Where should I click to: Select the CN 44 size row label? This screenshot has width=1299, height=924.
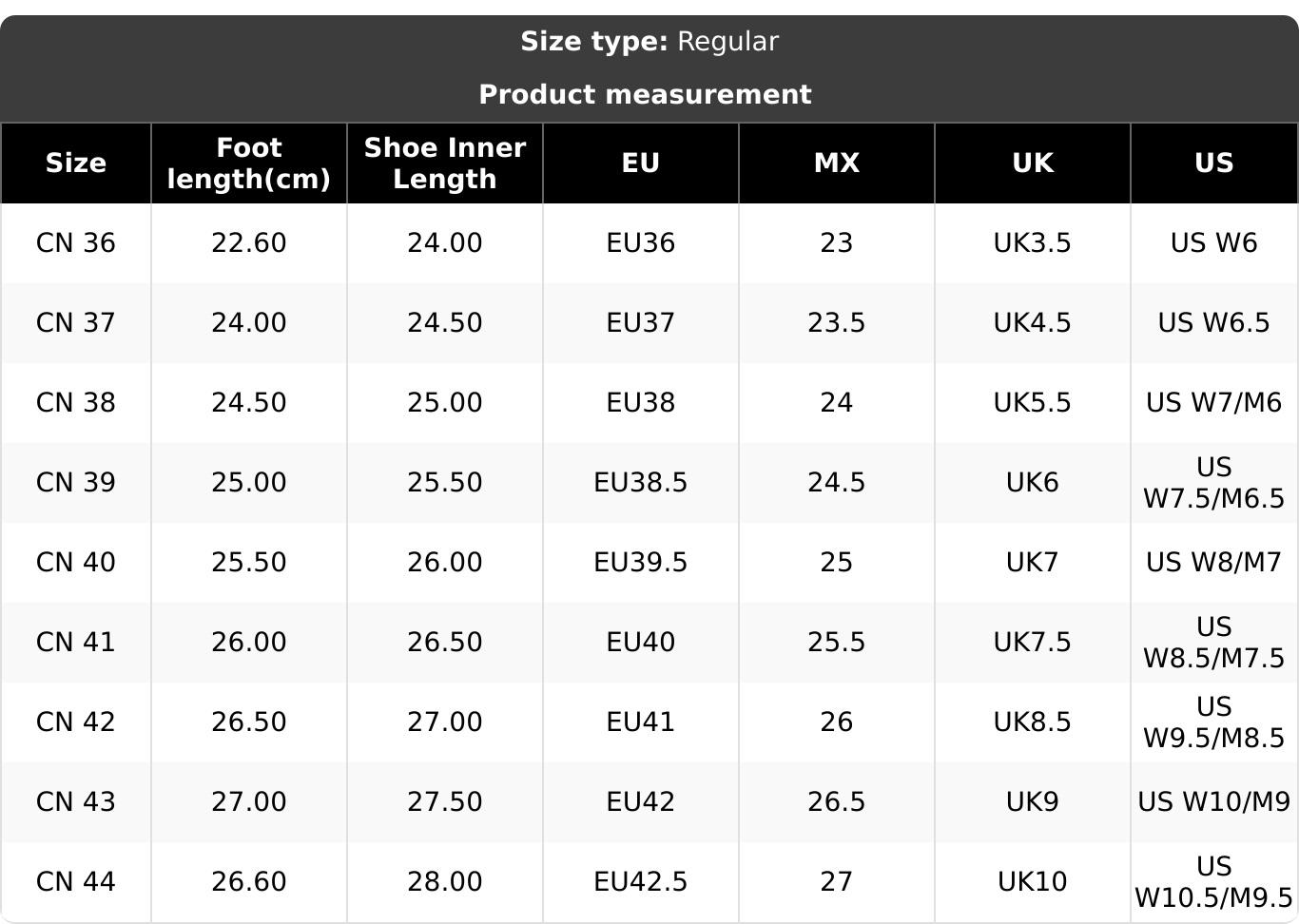click(76, 882)
